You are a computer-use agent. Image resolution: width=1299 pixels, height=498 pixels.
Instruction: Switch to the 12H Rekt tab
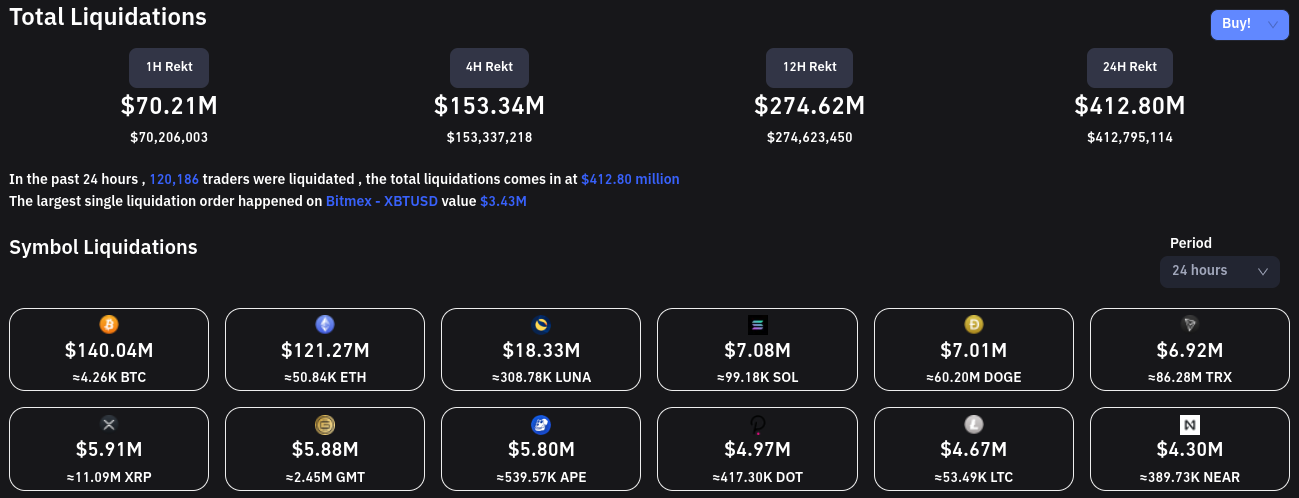(x=809, y=67)
